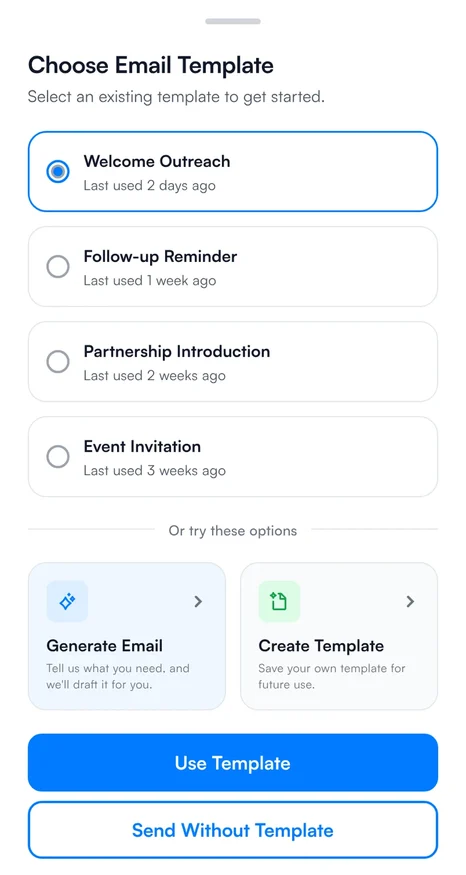The width and height of the screenshot is (466, 875).
Task: Click the Generate Email card title
Action: (x=104, y=646)
